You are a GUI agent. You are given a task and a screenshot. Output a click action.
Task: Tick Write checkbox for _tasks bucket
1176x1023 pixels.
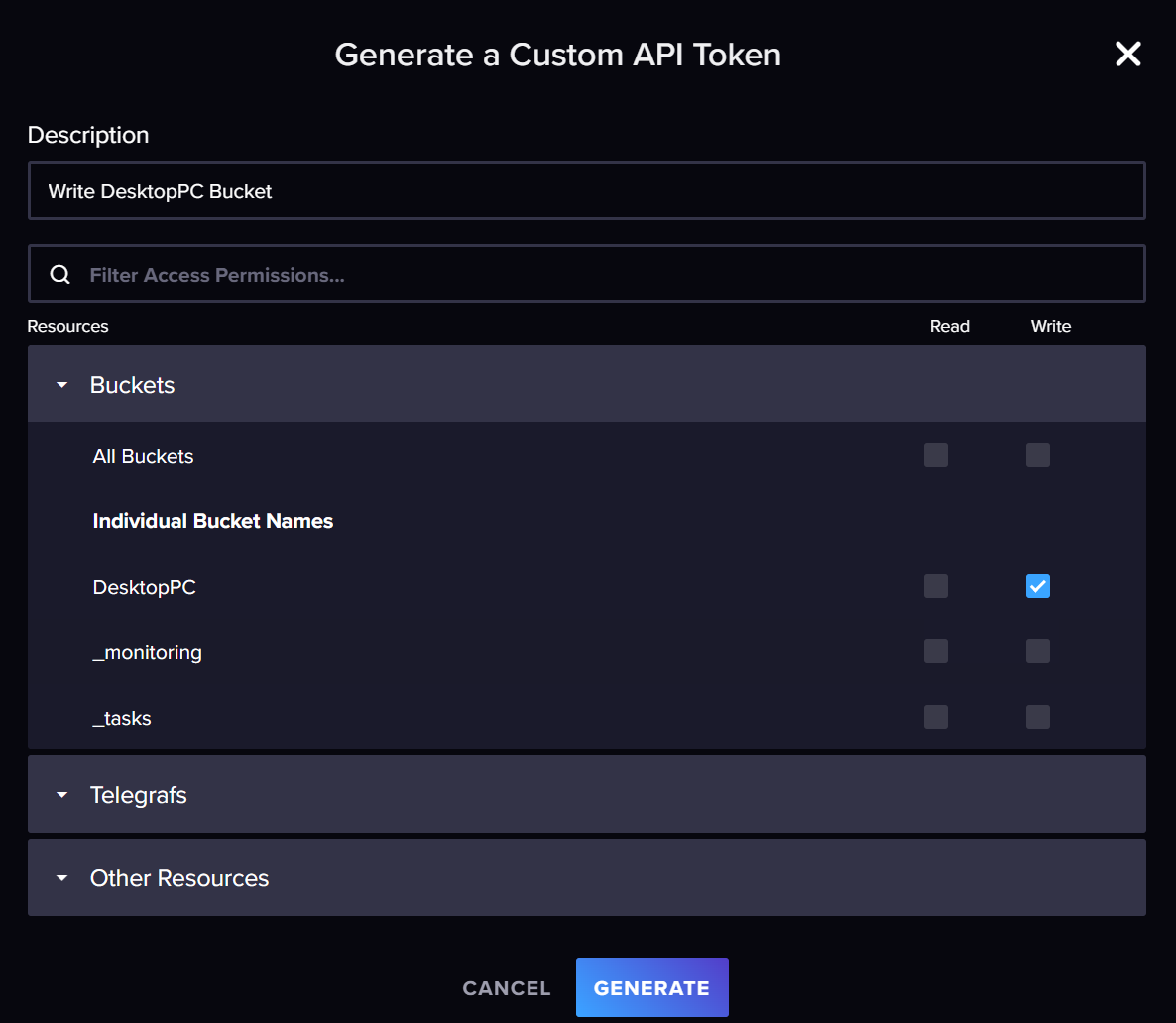pyautogui.click(x=1037, y=717)
